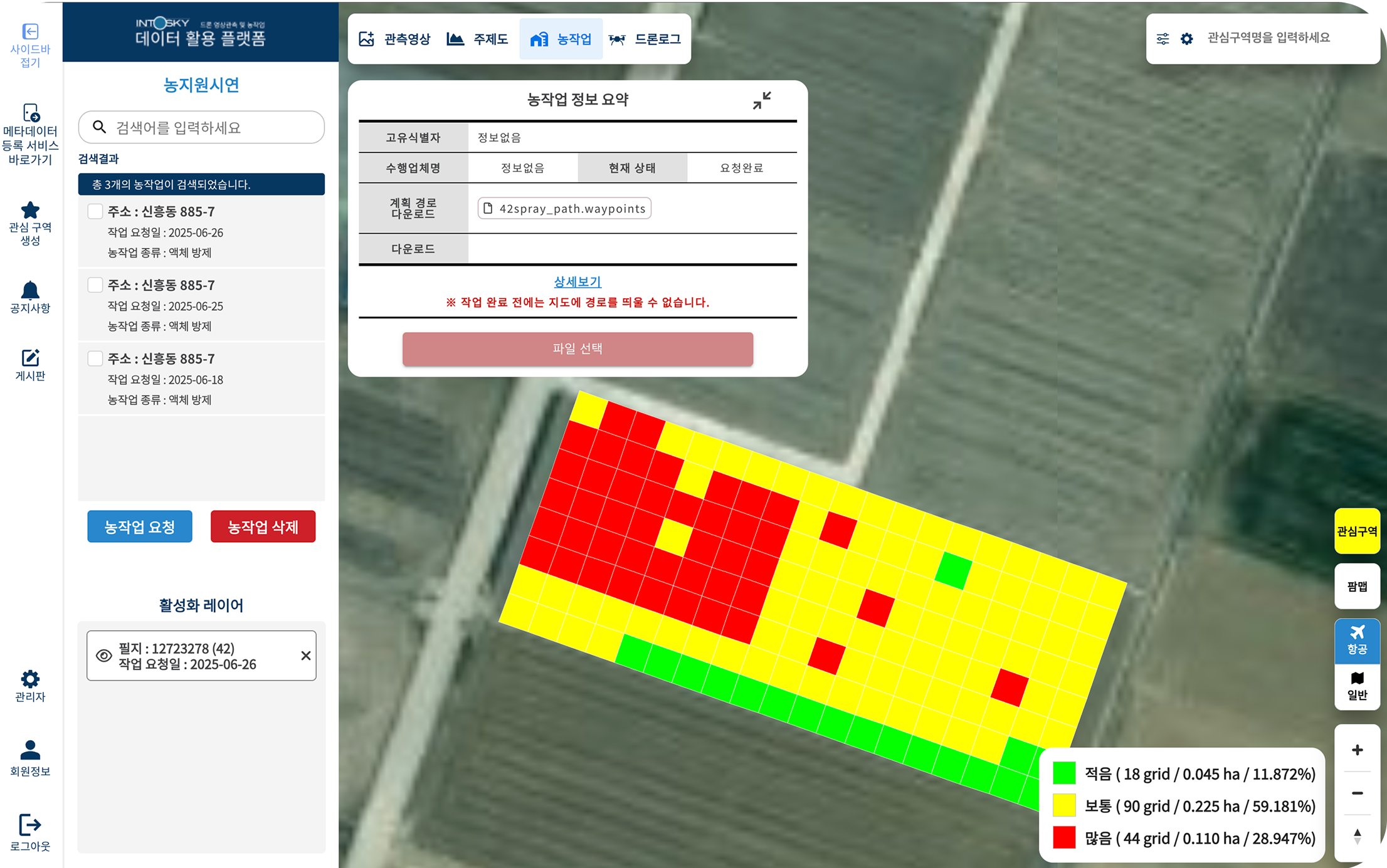1387x868 pixels.
Task: Click the 로그아웃 logout icon
Action: pos(30,825)
